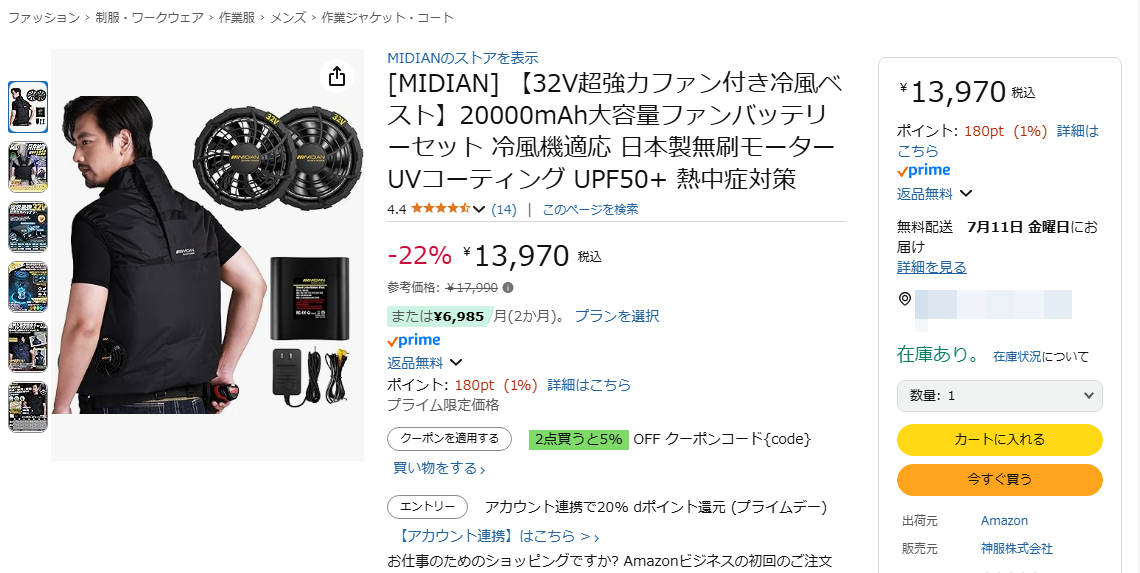Go to ファッション breadcrumb
The image size is (1140, 573).
click(x=44, y=17)
